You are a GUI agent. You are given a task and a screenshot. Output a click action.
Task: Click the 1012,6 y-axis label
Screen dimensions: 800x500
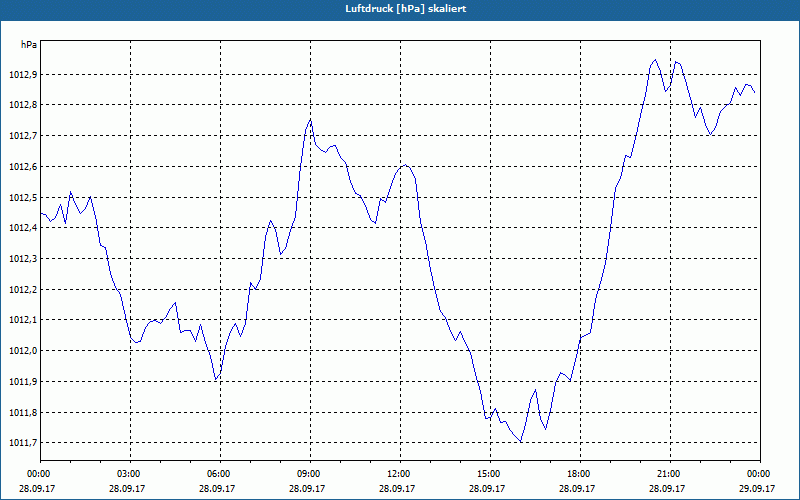23,167
